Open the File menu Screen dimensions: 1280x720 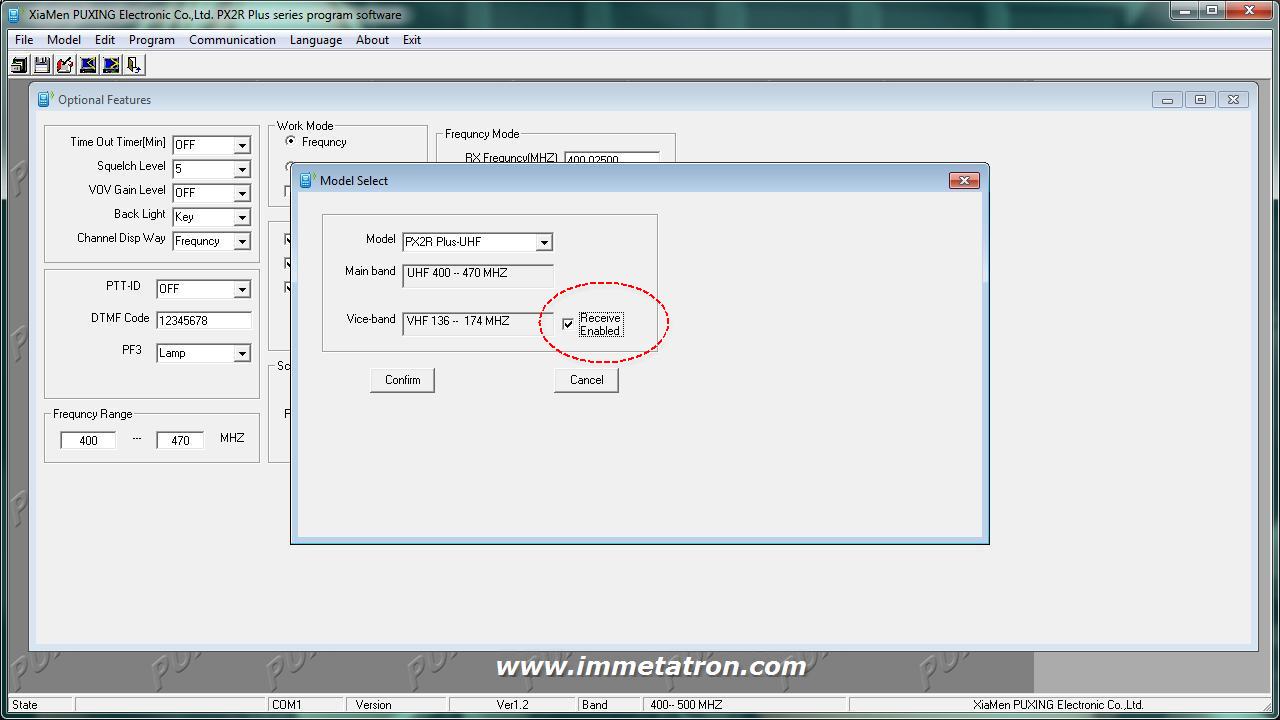24,40
